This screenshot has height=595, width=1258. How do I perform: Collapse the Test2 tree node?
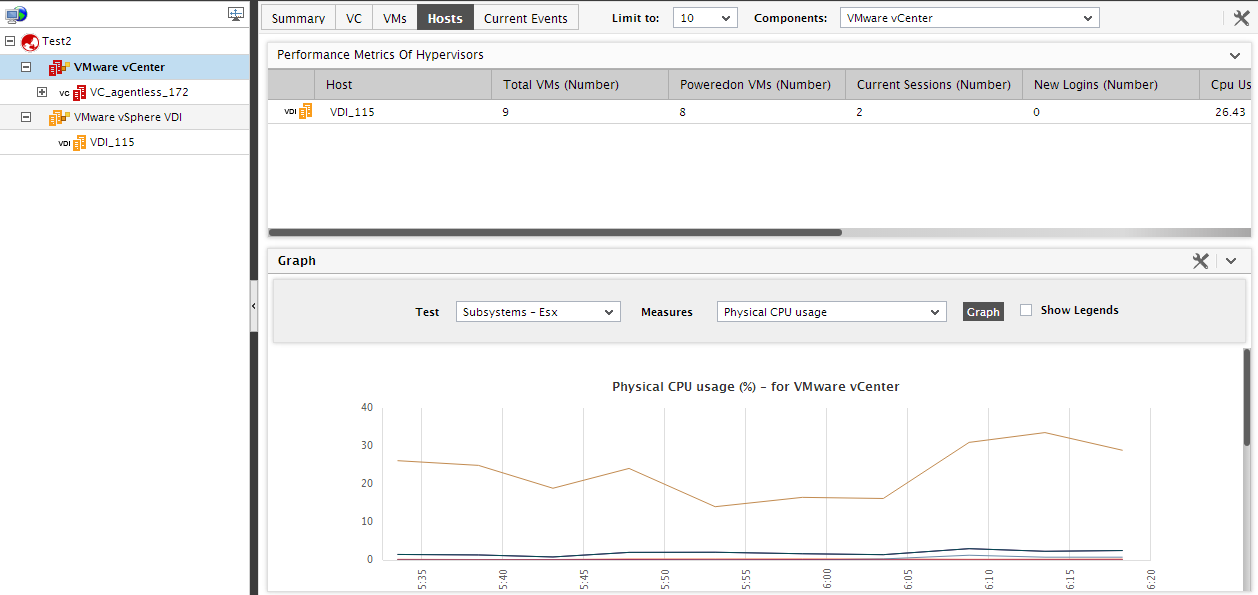tap(10, 42)
